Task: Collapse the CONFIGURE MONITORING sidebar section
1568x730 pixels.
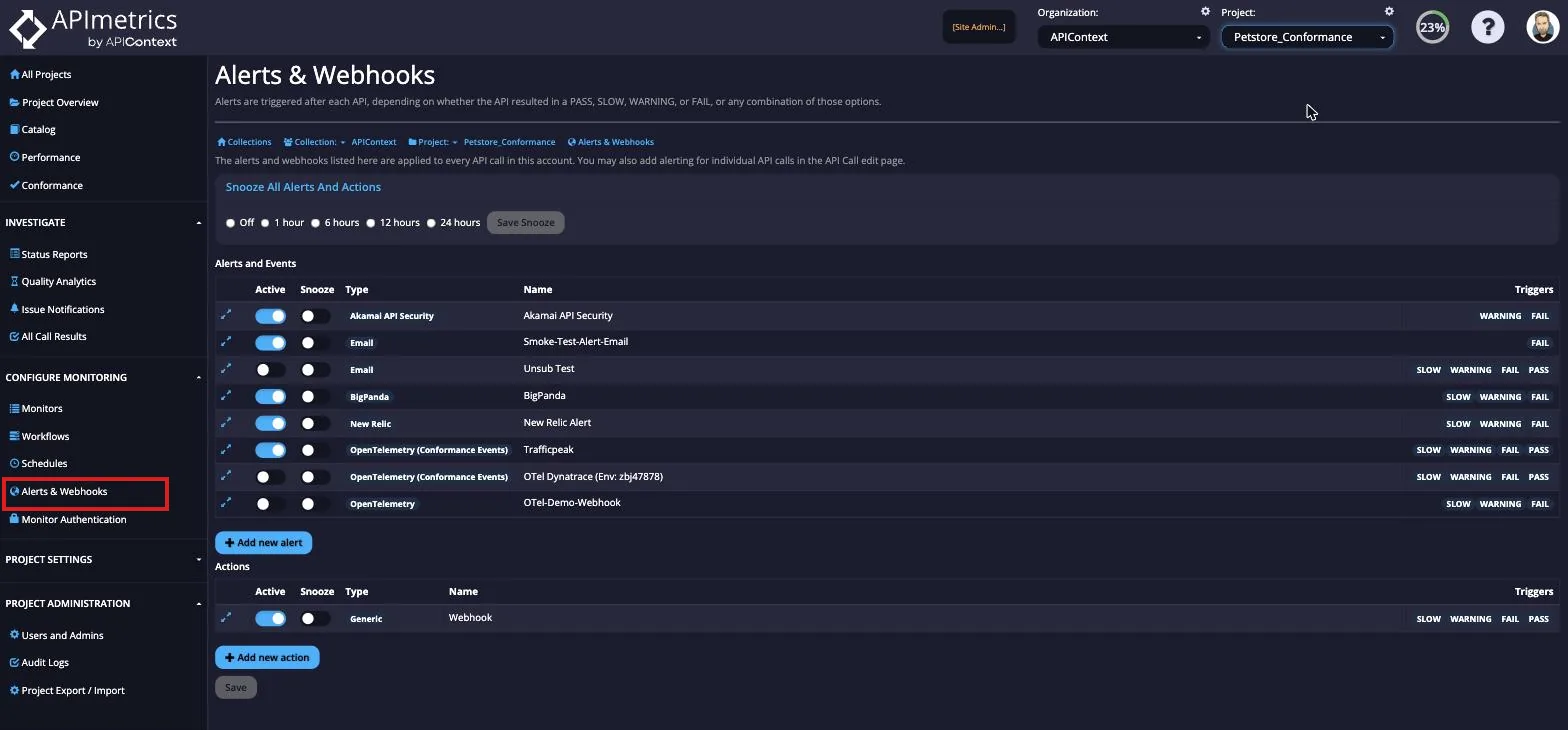Action: click(102, 377)
